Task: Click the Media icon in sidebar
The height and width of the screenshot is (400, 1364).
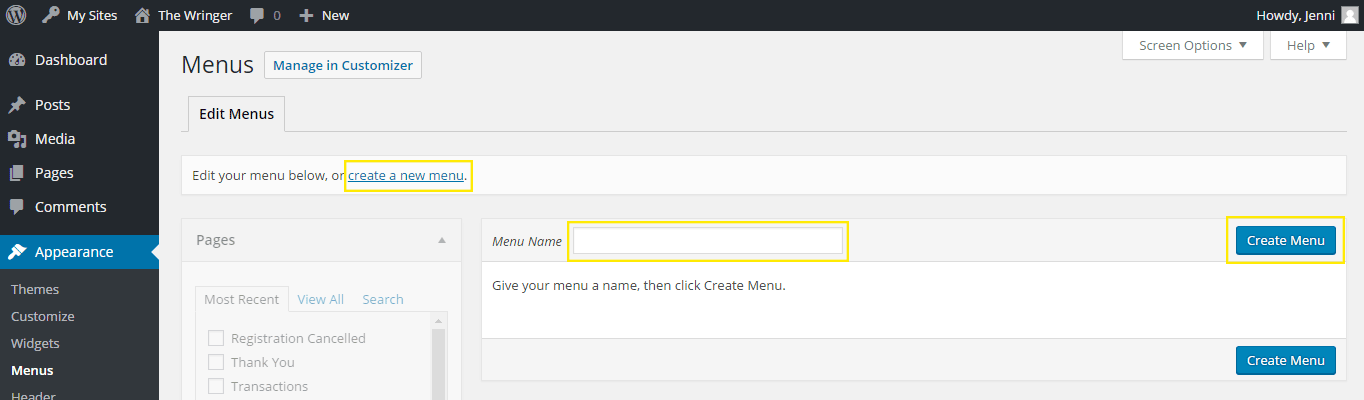Action: pyautogui.click(x=17, y=139)
